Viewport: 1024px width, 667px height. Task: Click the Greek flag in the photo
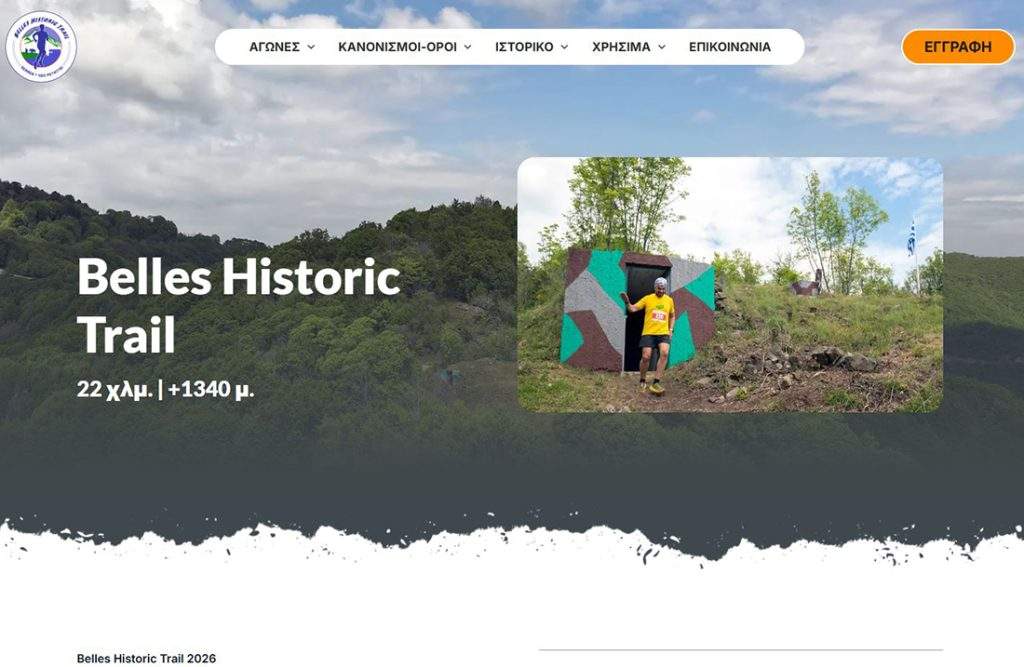tap(911, 238)
